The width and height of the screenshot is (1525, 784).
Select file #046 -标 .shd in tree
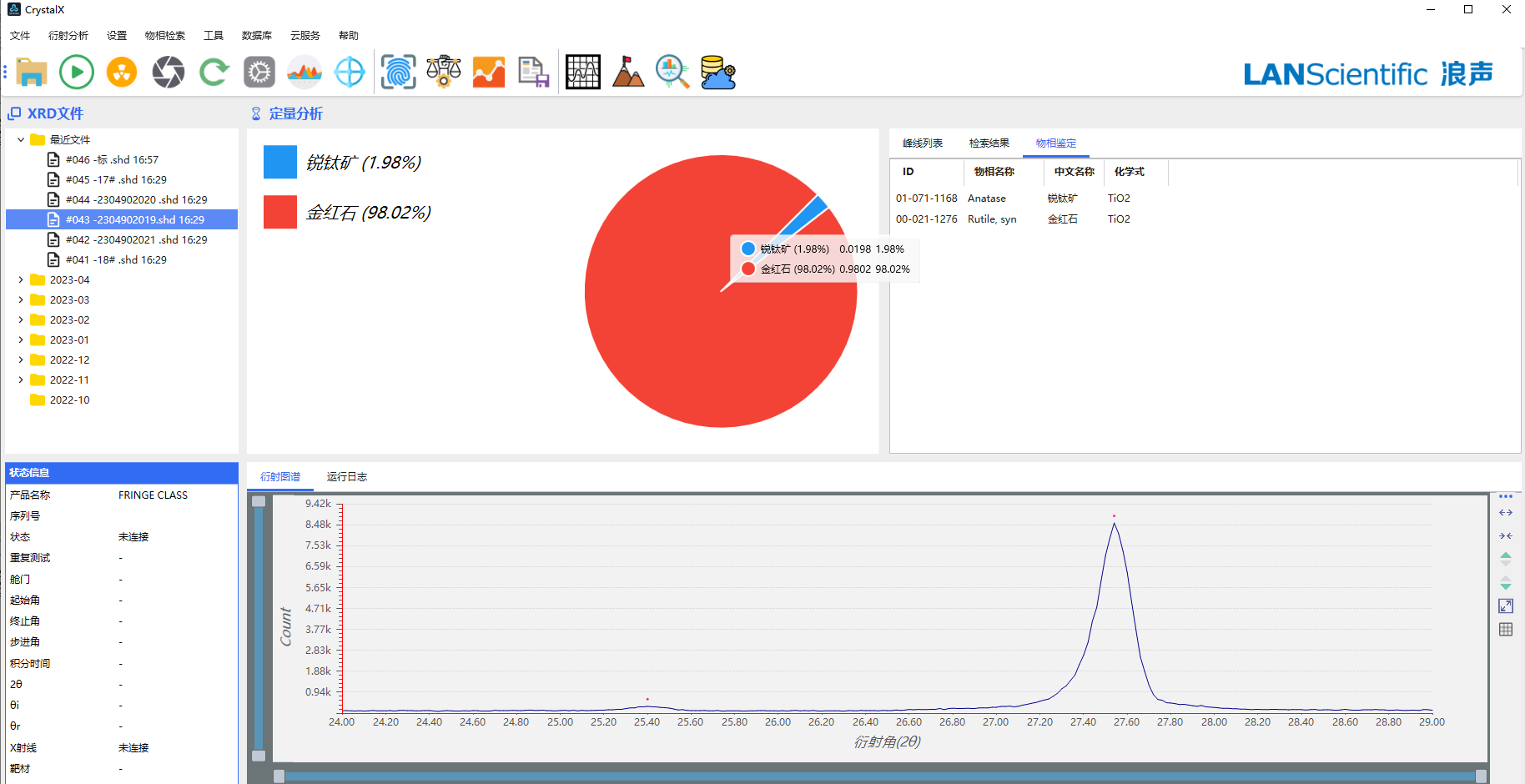pyautogui.click(x=112, y=160)
